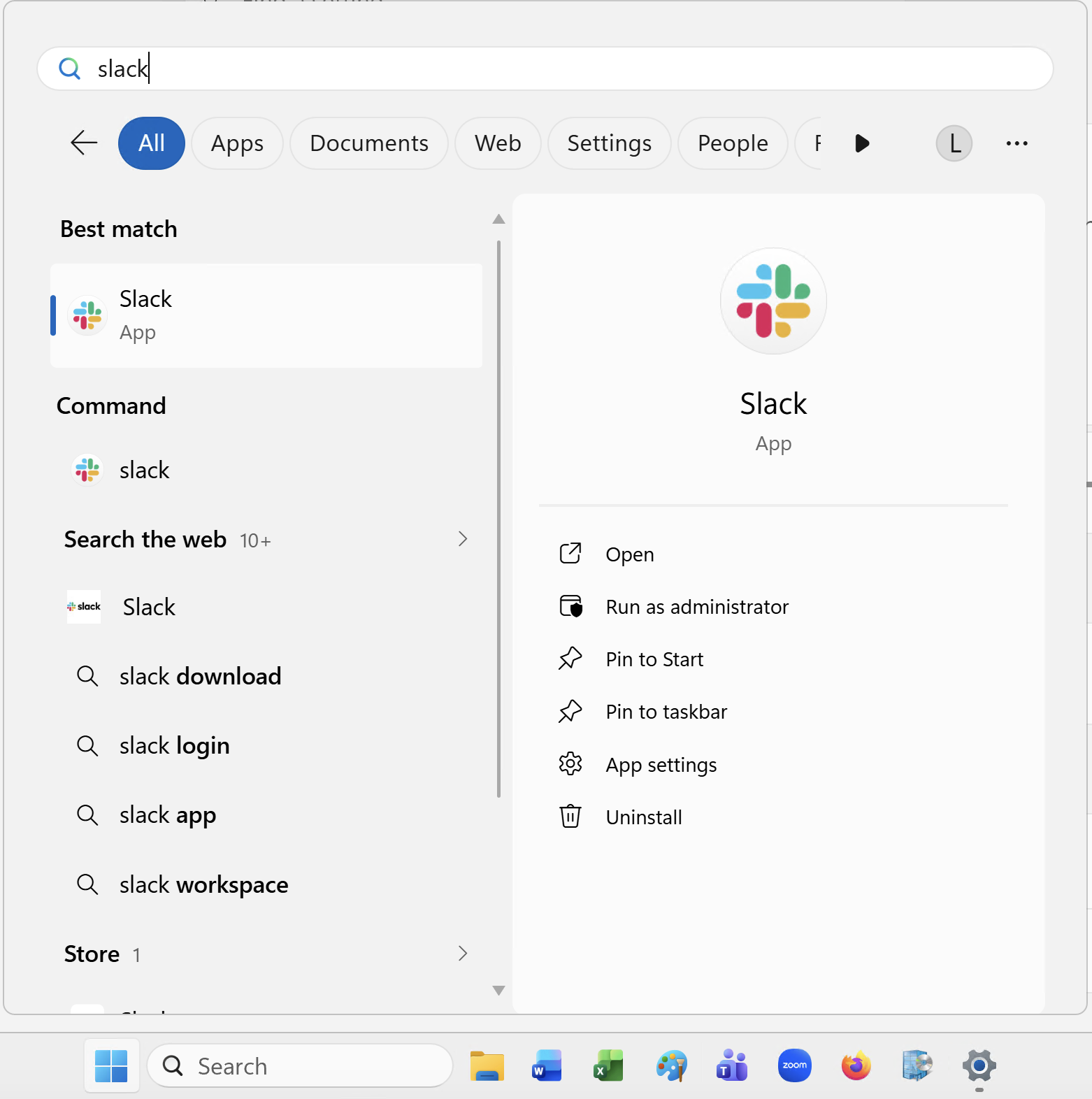Switch to the Apps filter tab
The image size is (1092, 1099).
pyautogui.click(x=237, y=143)
